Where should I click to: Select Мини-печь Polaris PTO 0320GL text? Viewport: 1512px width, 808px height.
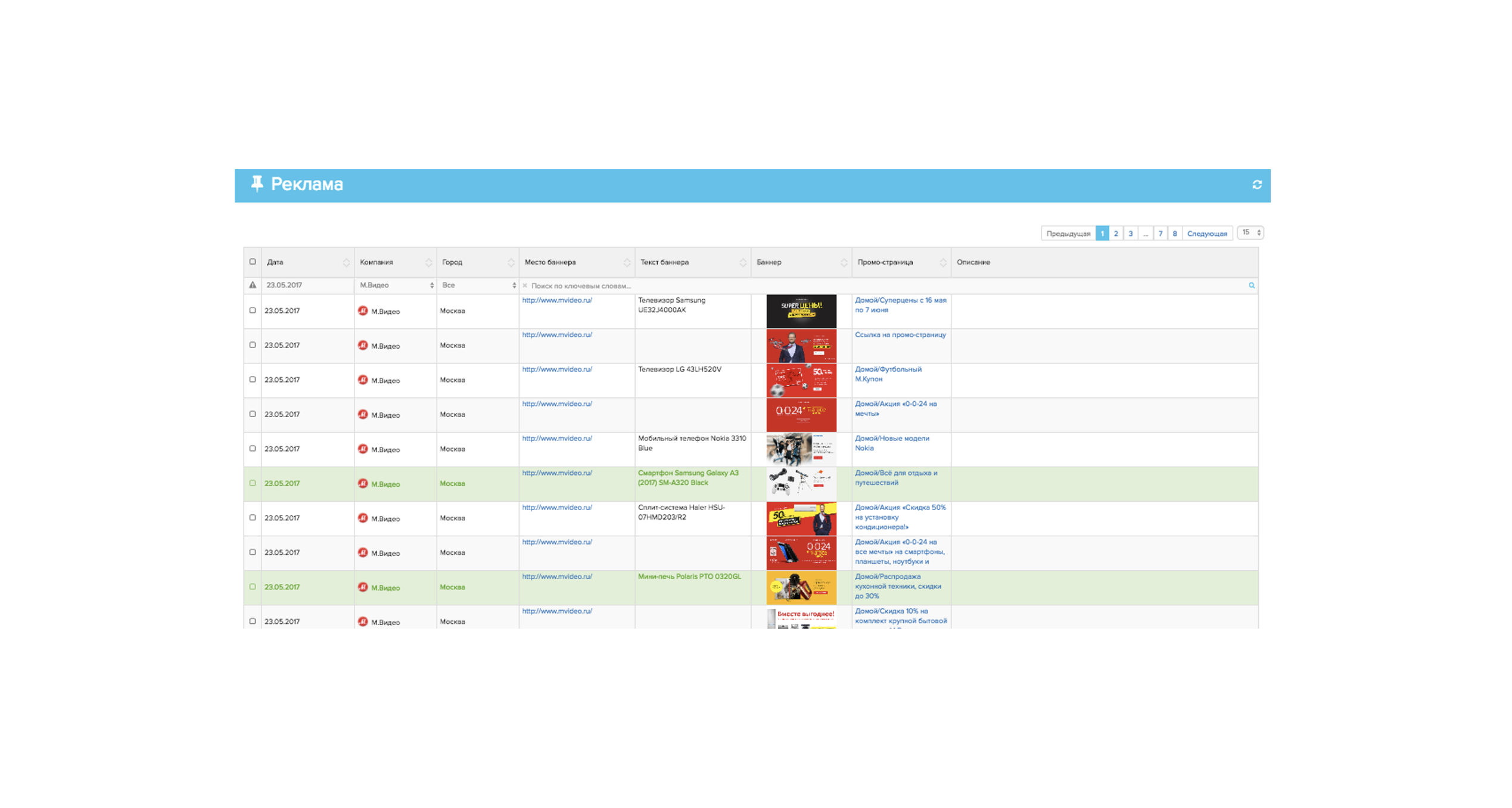click(x=689, y=577)
